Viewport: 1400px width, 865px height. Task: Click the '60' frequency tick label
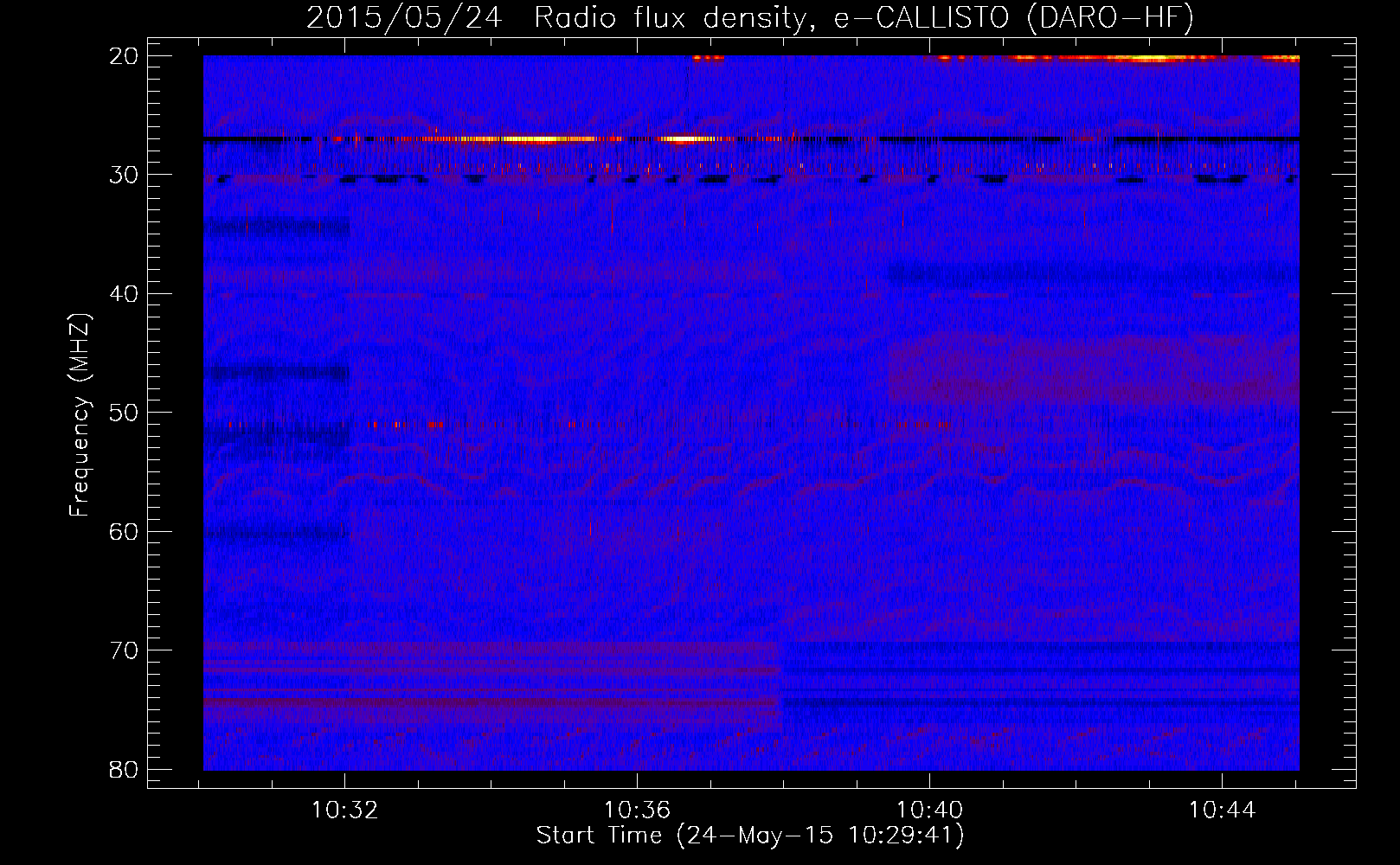(x=125, y=531)
